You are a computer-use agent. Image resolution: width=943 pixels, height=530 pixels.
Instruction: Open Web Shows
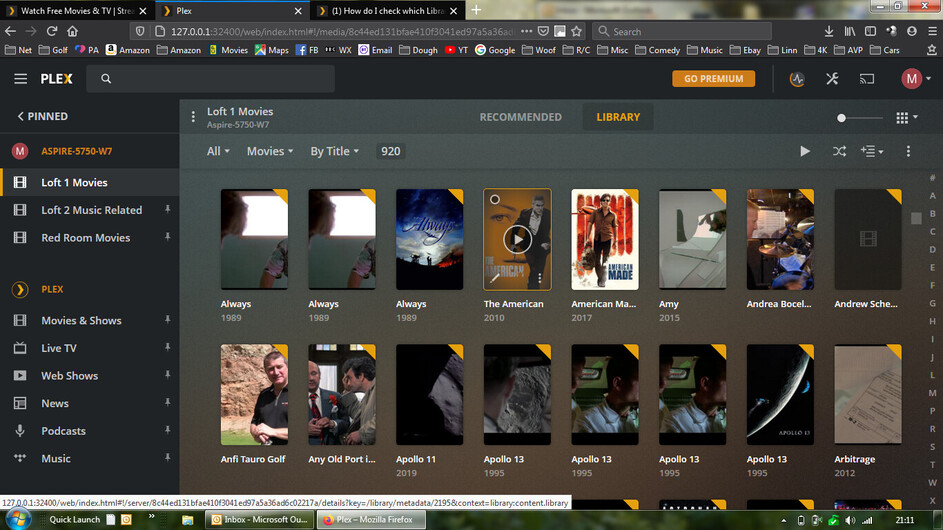[69, 376]
